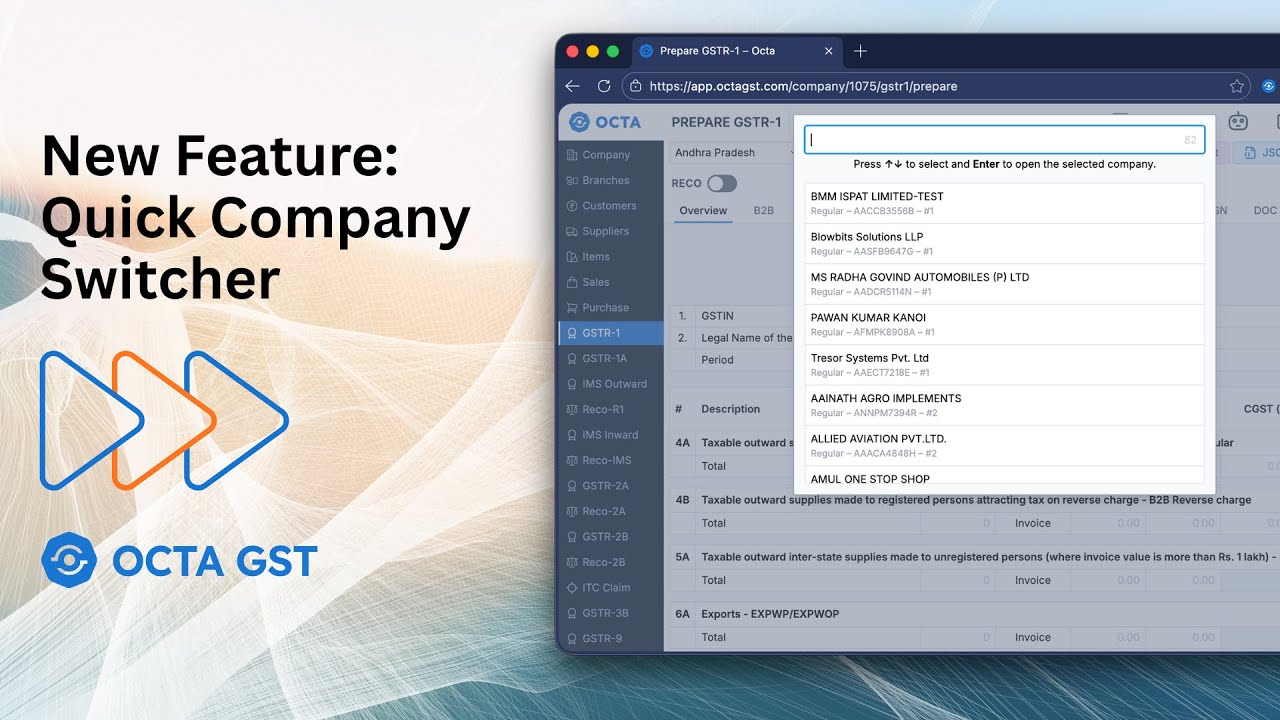Viewport: 1280px width, 720px height.
Task: Select AAINATH AGRO IMPLEMENTS company
Action: click(x=1005, y=405)
